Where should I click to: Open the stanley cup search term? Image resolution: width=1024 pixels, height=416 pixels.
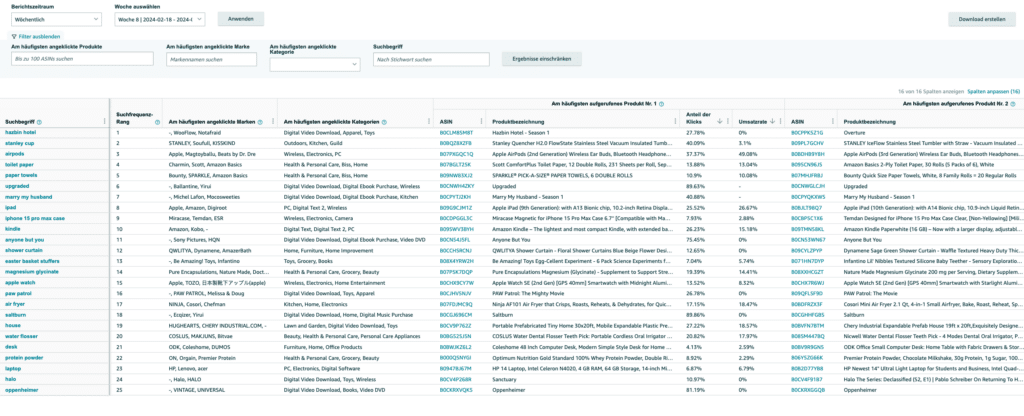coord(20,143)
